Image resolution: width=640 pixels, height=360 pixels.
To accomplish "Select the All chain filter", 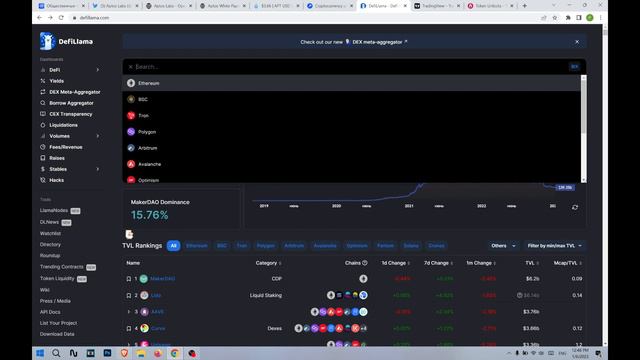I will click(173, 246).
